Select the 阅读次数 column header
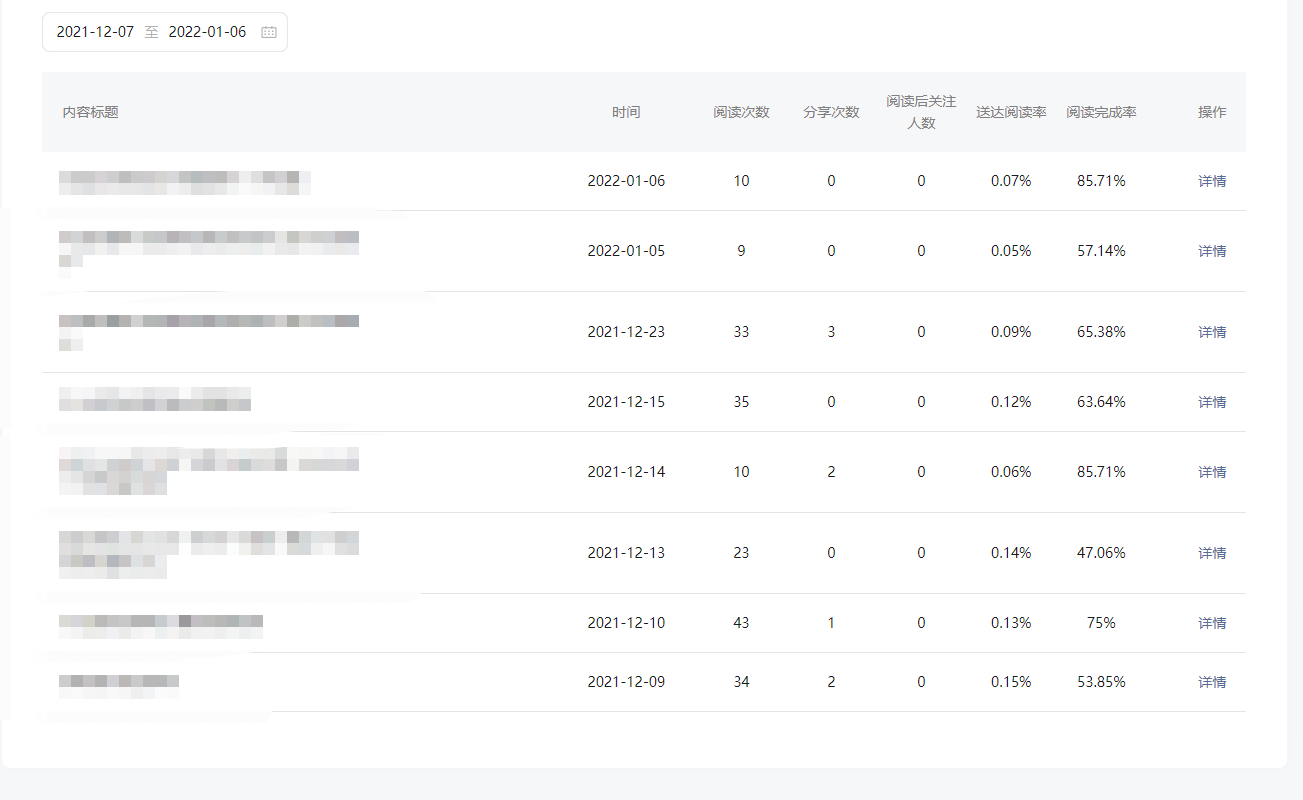The image size is (1303, 800). [x=741, y=112]
